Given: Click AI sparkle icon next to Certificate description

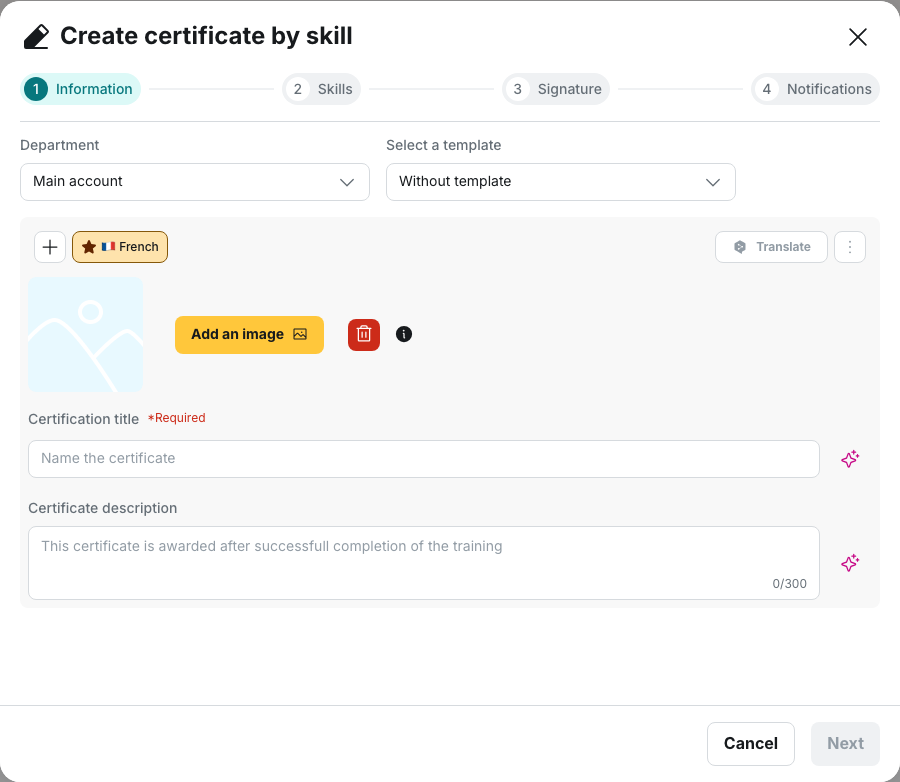Looking at the screenshot, I should (850, 563).
